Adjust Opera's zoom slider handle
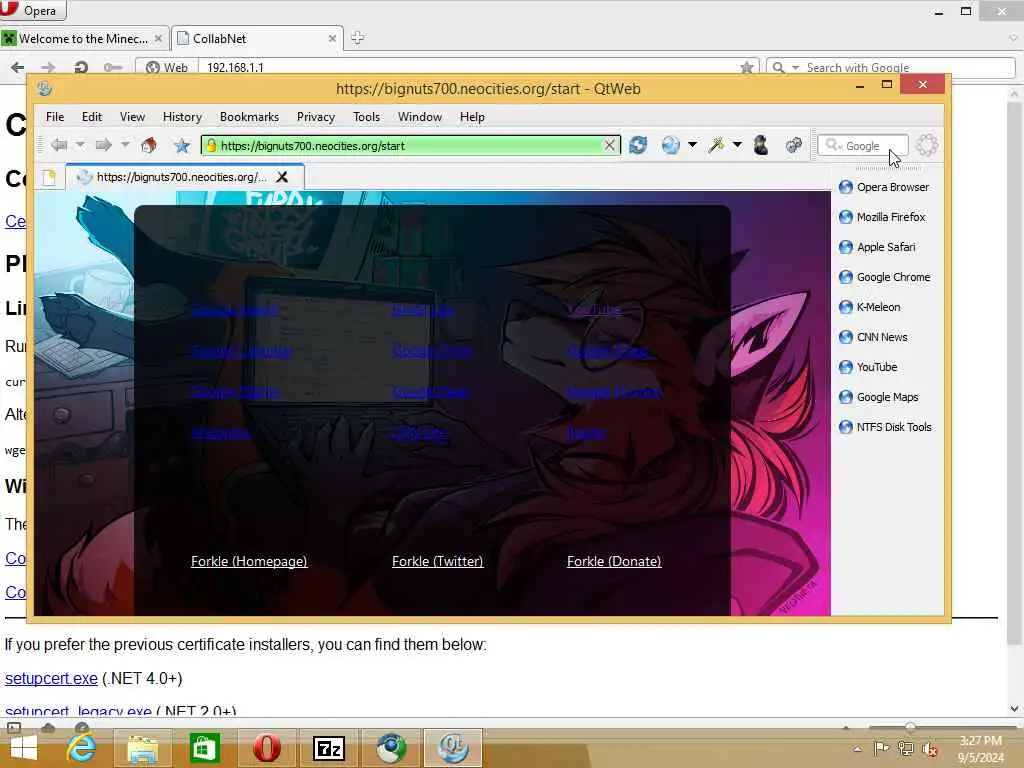The image size is (1024, 768). (x=910, y=726)
